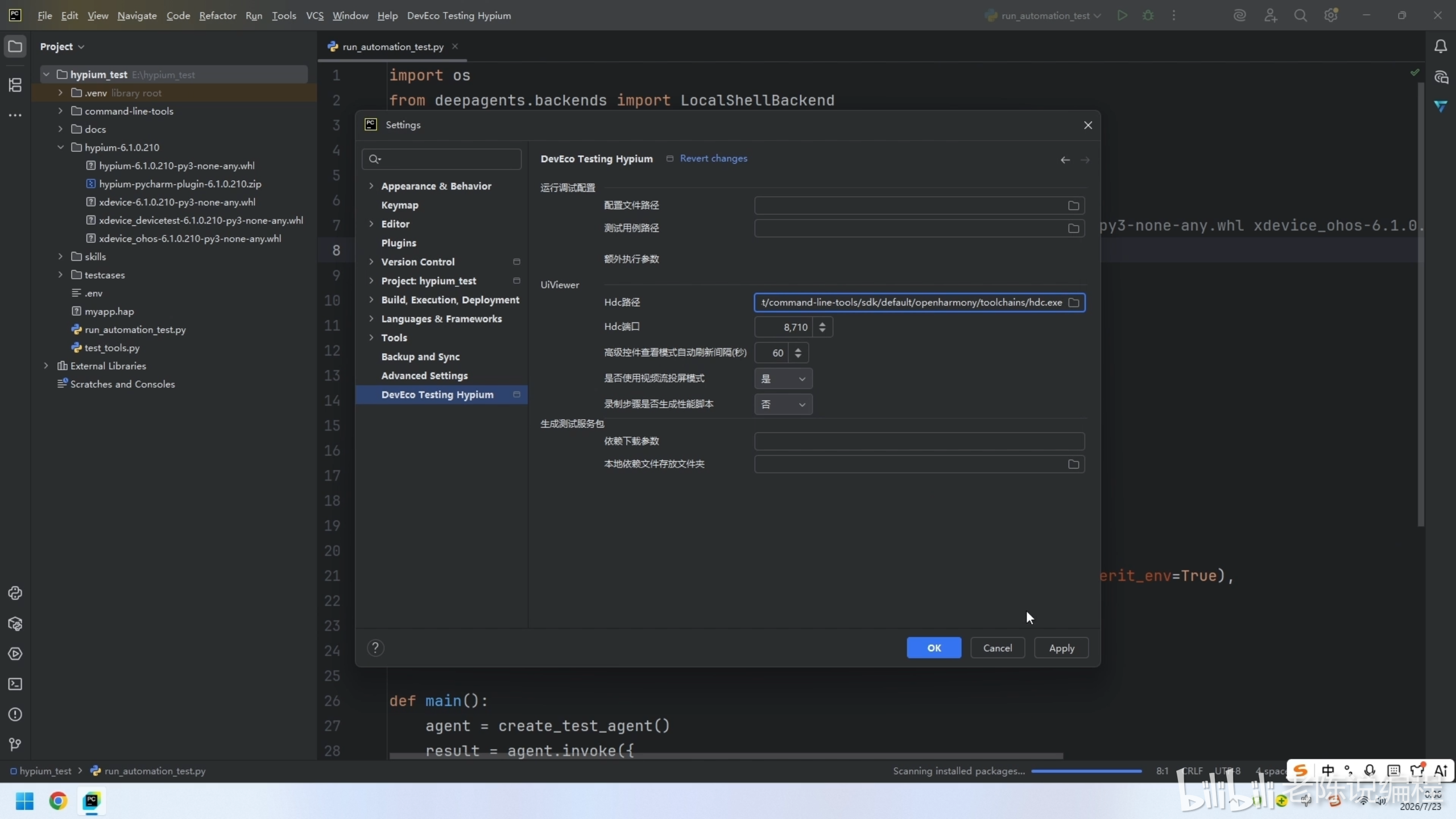Screen dimensions: 1456x819
Task: Open settings help question mark
Action: [375, 648]
